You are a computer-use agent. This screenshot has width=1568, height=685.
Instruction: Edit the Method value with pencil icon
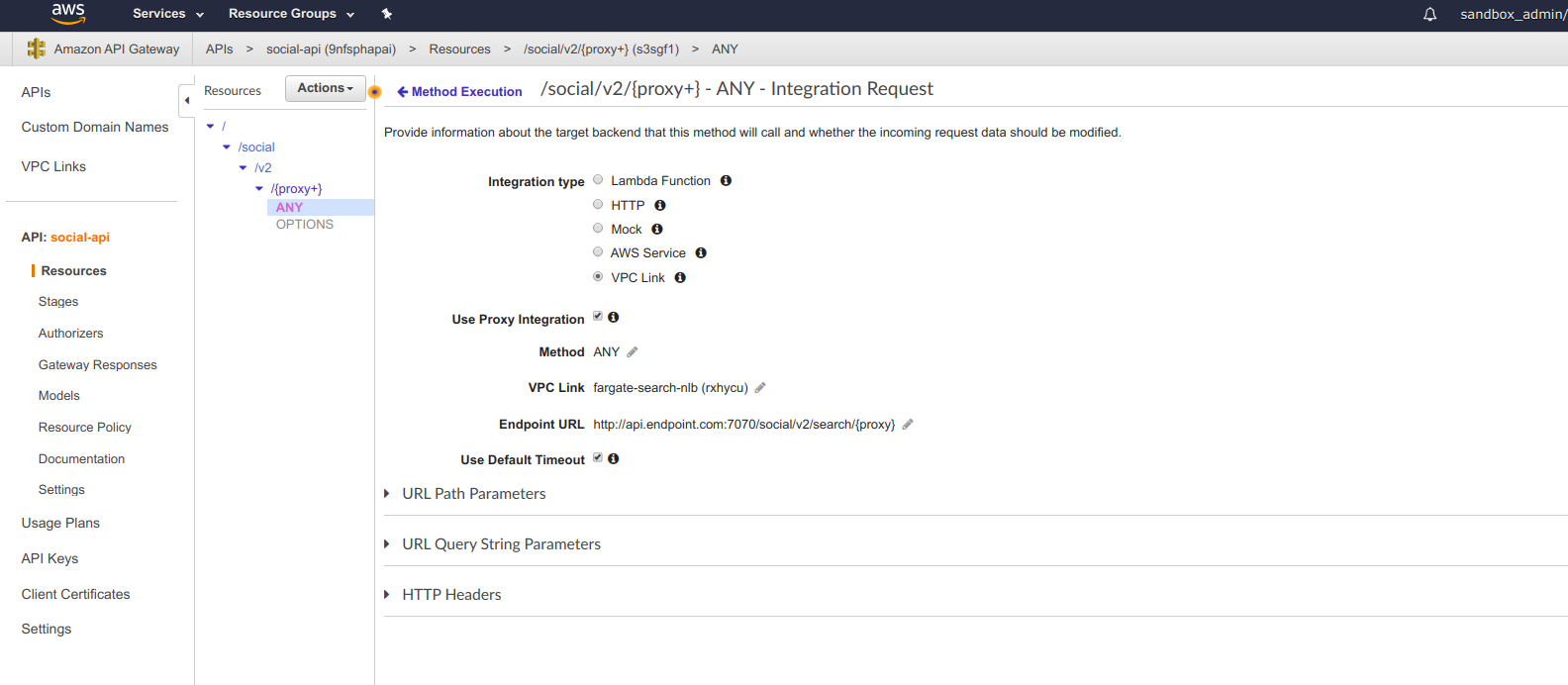(633, 352)
